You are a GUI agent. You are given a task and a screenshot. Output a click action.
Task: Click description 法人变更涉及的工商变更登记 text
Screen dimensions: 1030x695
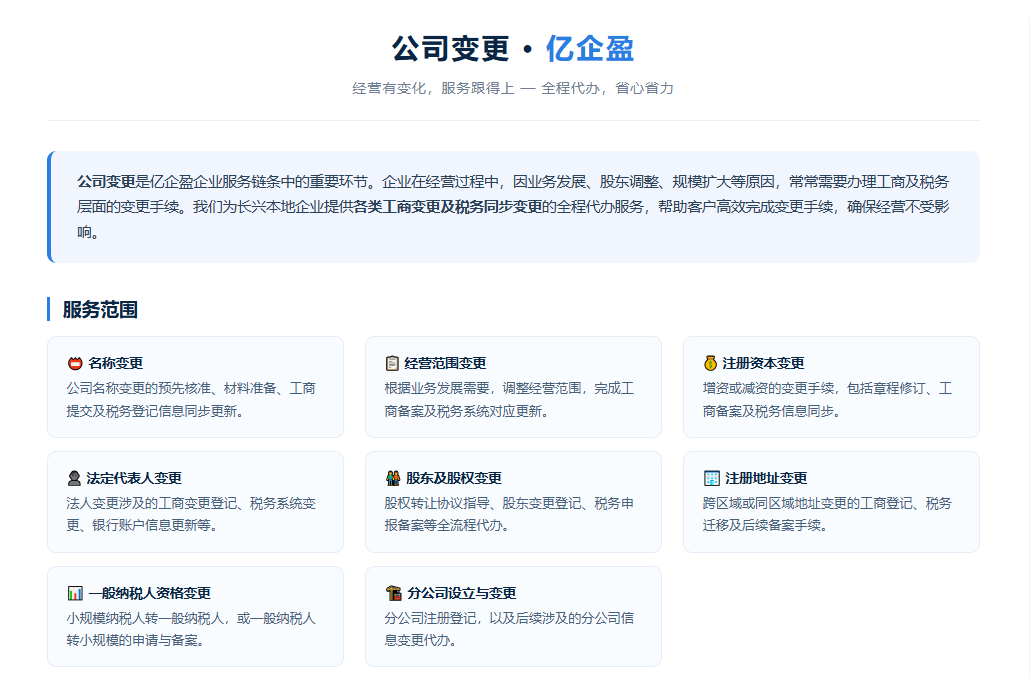click(152, 503)
